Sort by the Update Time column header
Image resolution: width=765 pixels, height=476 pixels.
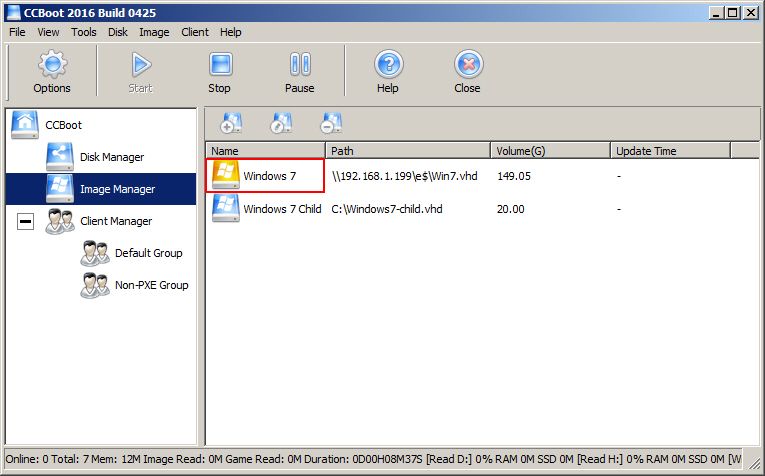670,151
